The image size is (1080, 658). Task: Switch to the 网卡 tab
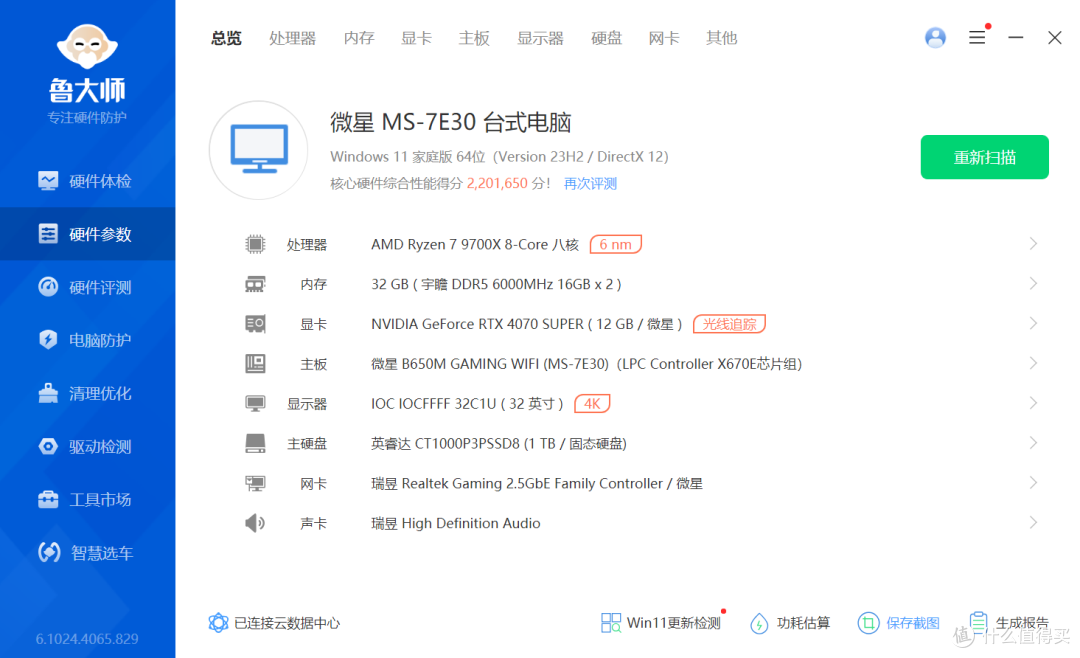click(x=663, y=38)
